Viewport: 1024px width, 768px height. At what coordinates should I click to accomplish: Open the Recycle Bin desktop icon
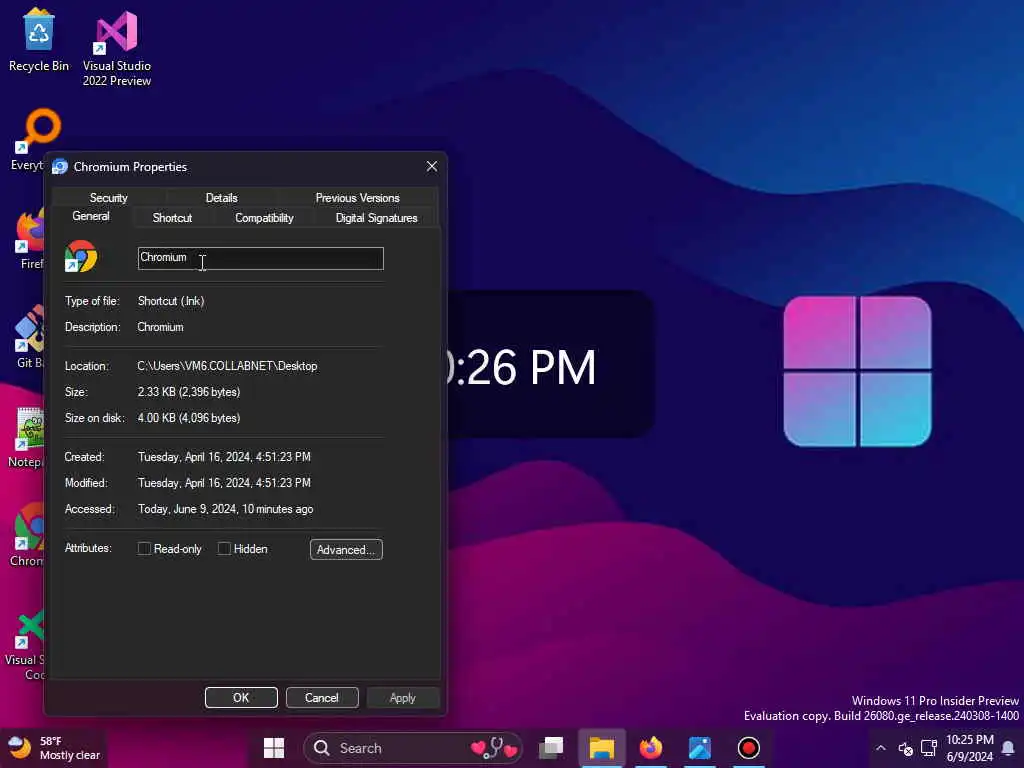(39, 39)
